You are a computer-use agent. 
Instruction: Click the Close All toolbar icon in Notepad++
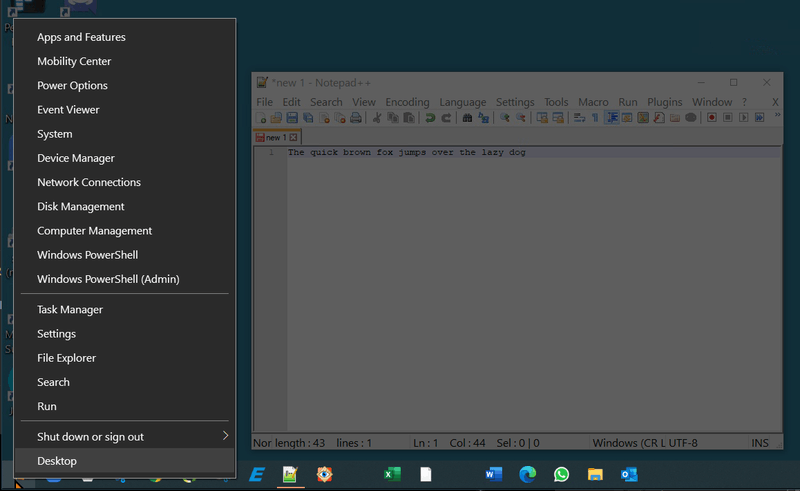[340, 118]
